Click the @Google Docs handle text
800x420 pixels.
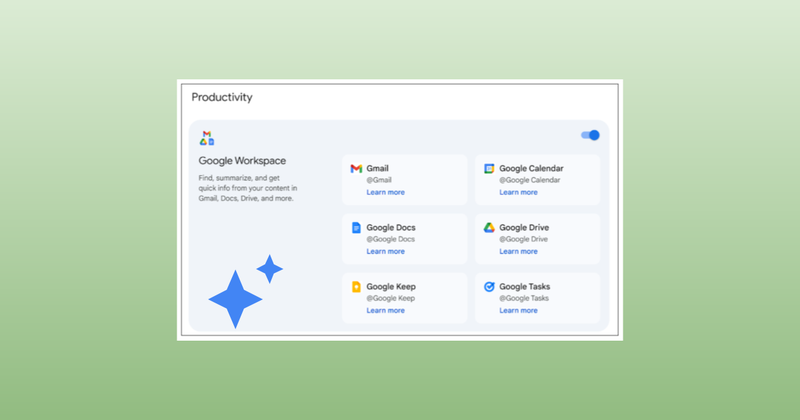pyautogui.click(x=390, y=239)
